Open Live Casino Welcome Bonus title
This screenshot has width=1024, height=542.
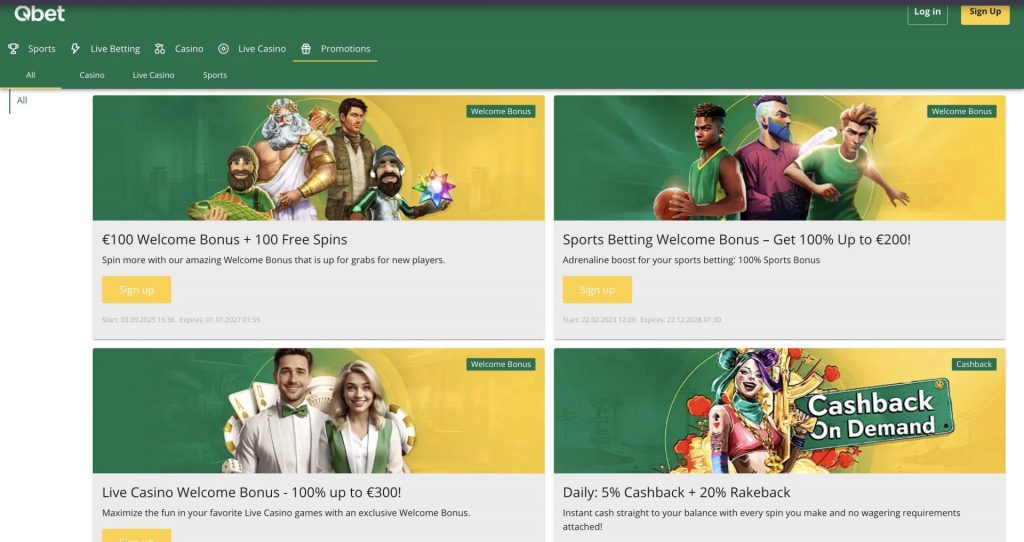tap(251, 492)
